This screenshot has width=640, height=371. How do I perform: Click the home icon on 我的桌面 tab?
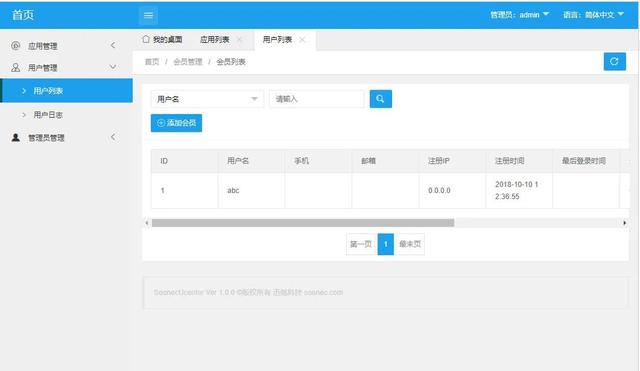pyautogui.click(x=146, y=39)
